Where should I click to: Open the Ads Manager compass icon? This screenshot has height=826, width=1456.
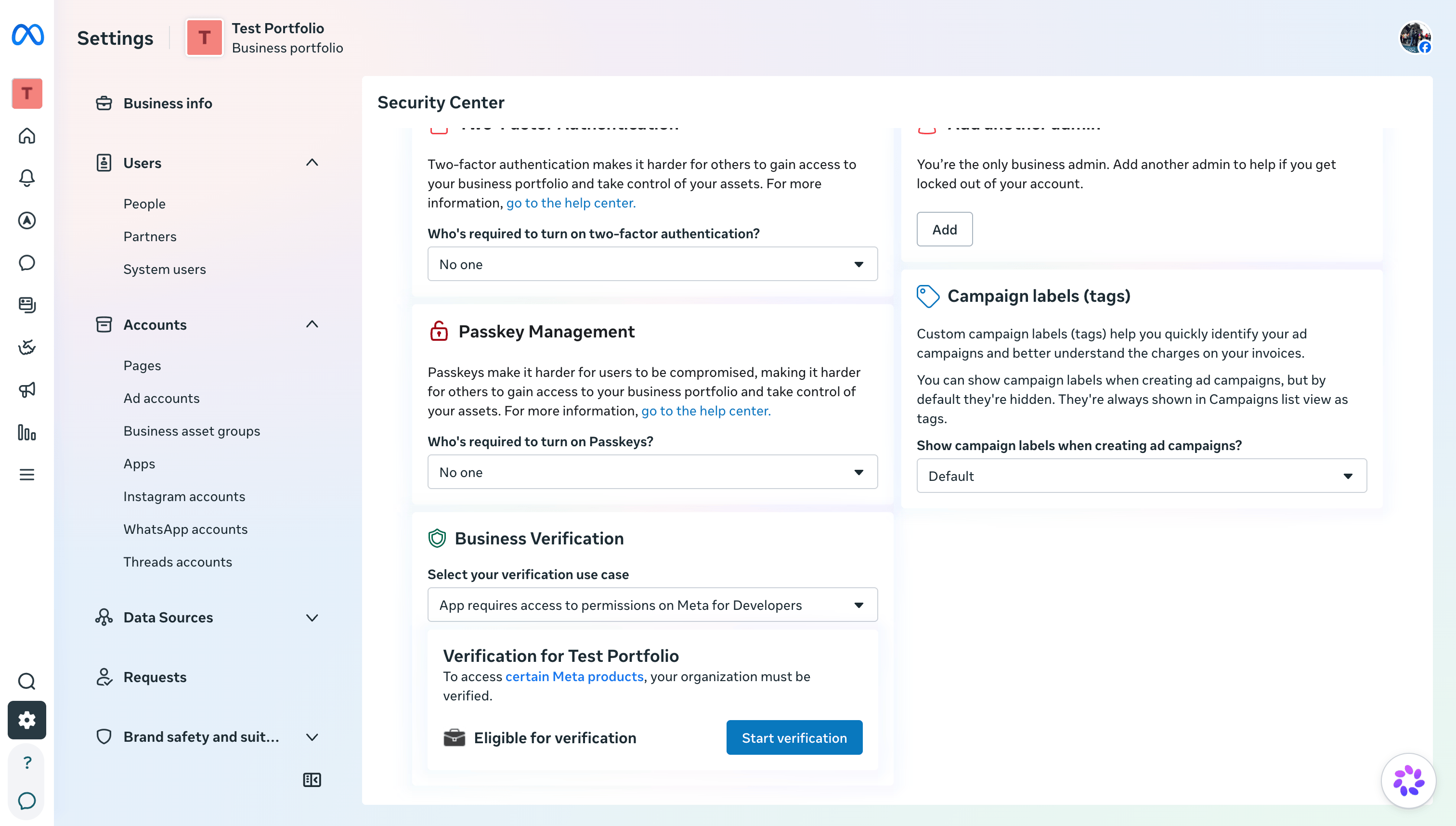coord(26,220)
